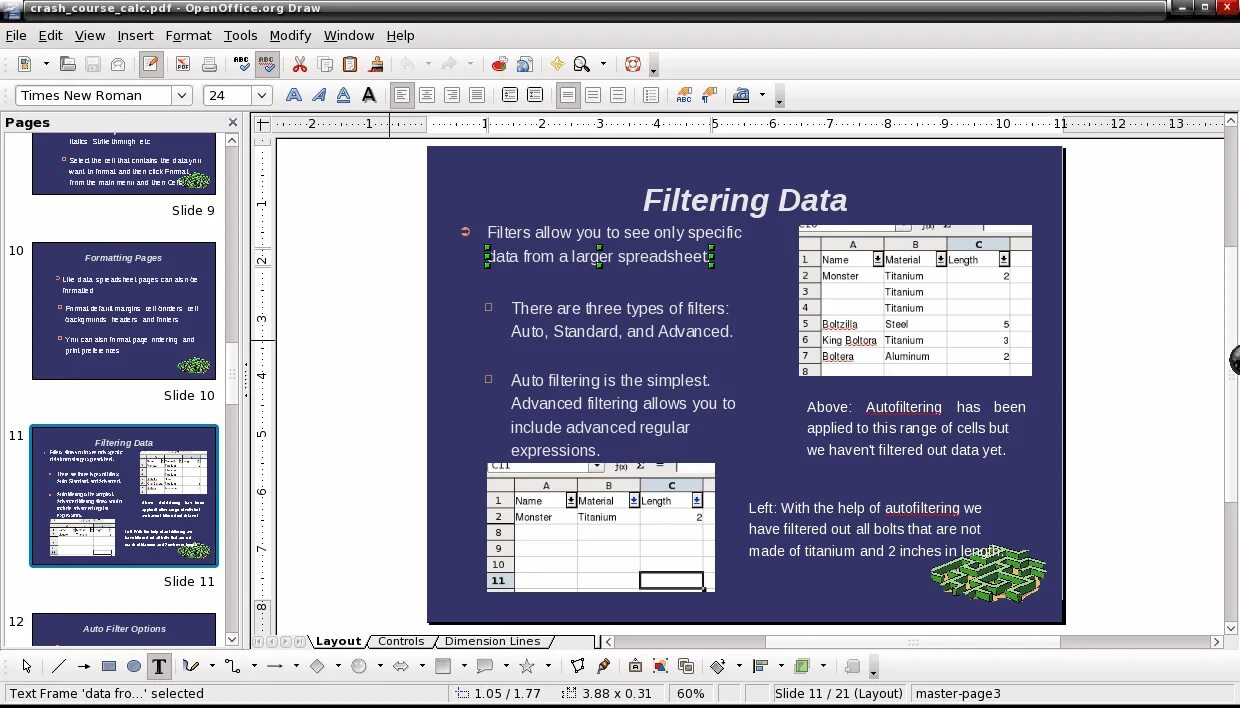This screenshot has width=1240, height=708.
Task: Open the File menu
Action: pyautogui.click(x=16, y=35)
